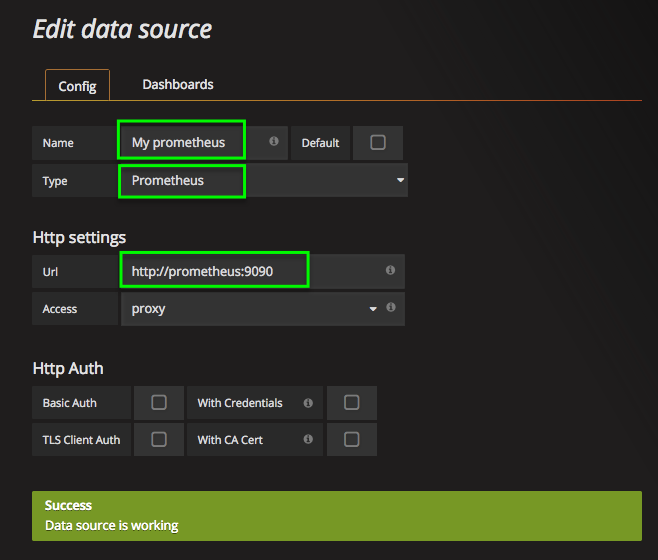Enable the With CA Cert checkbox
This screenshot has width=658, height=560.
(x=352, y=440)
